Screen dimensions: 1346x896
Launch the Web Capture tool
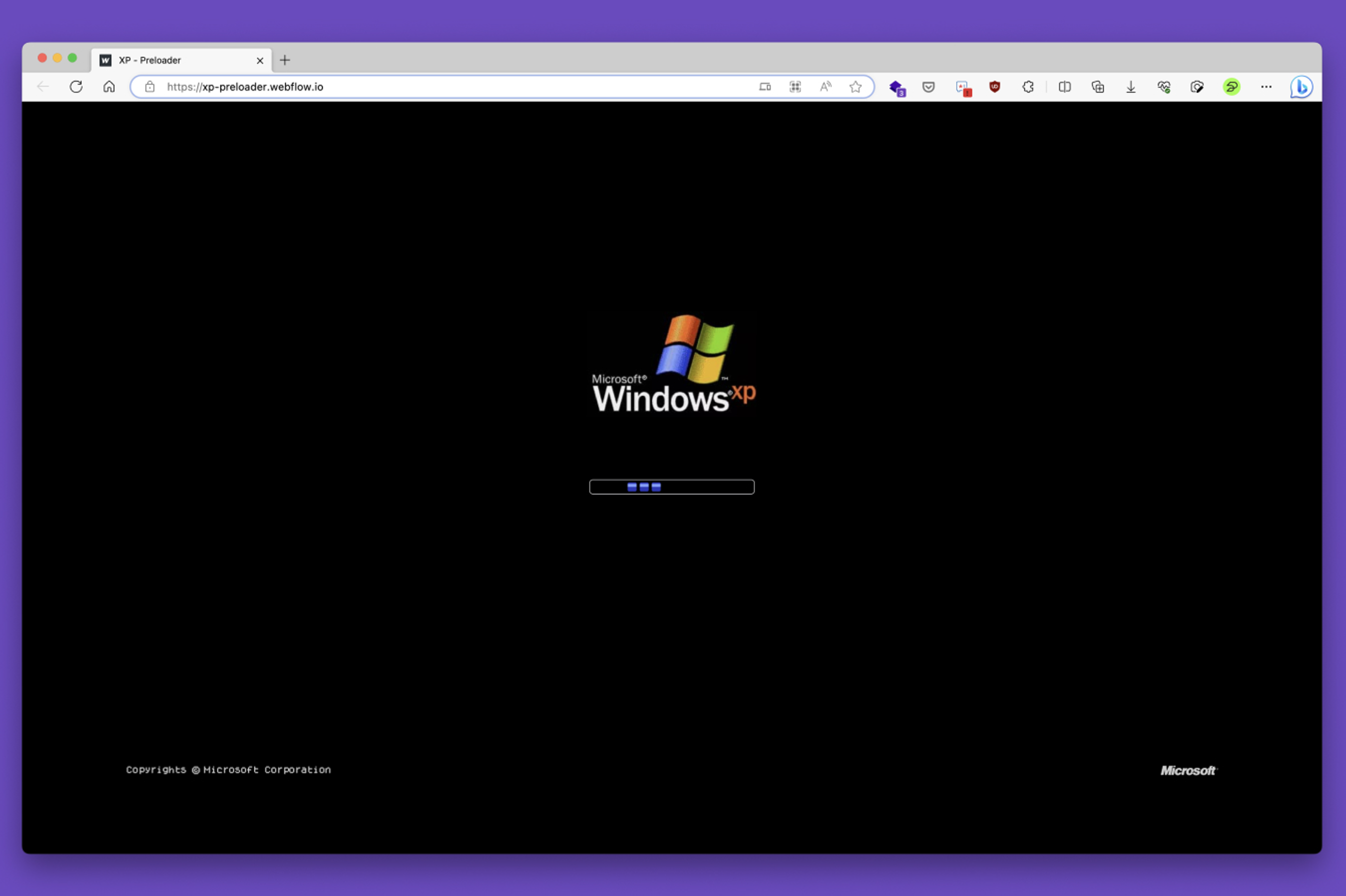click(1197, 86)
